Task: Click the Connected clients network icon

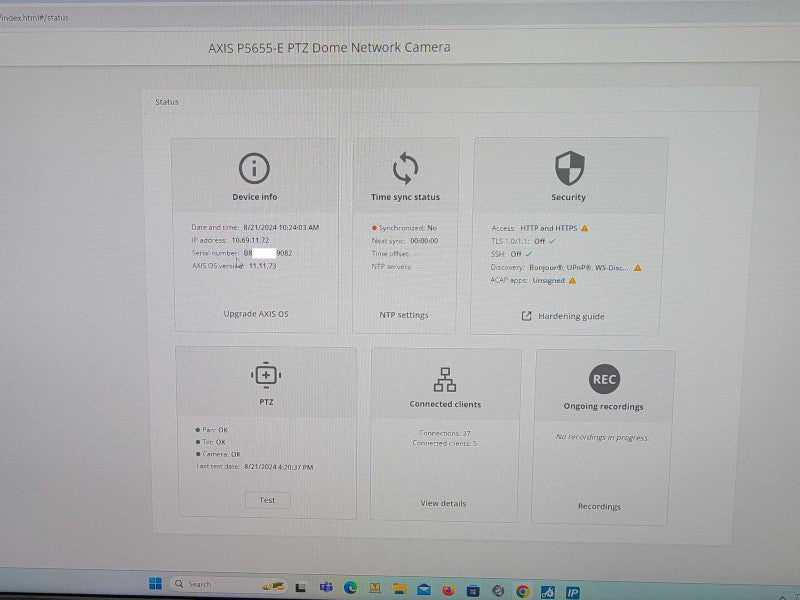Action: coord(445,380)
